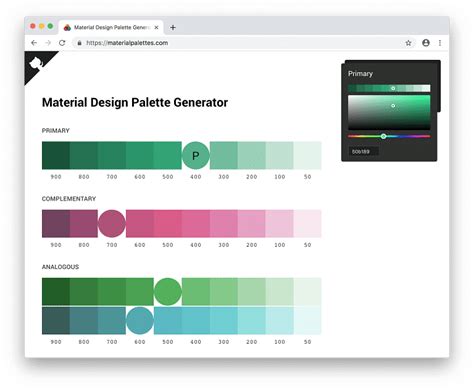The width and height of the screenshot is (474, 390).
Task: Bookmark page with star icon
Action: (x=408, y=43)
